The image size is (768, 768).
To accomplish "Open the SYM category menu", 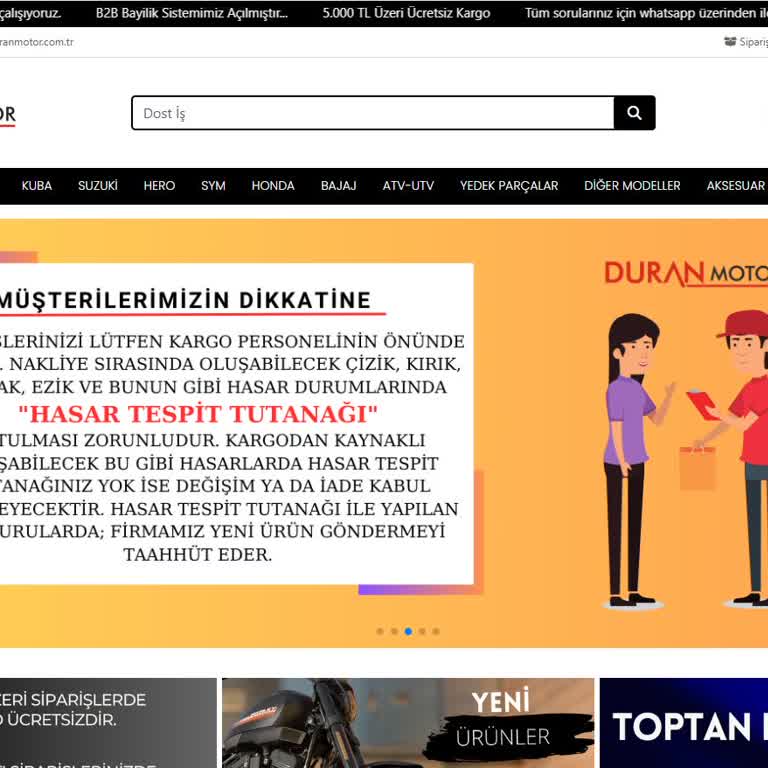I will click(213, 186).
